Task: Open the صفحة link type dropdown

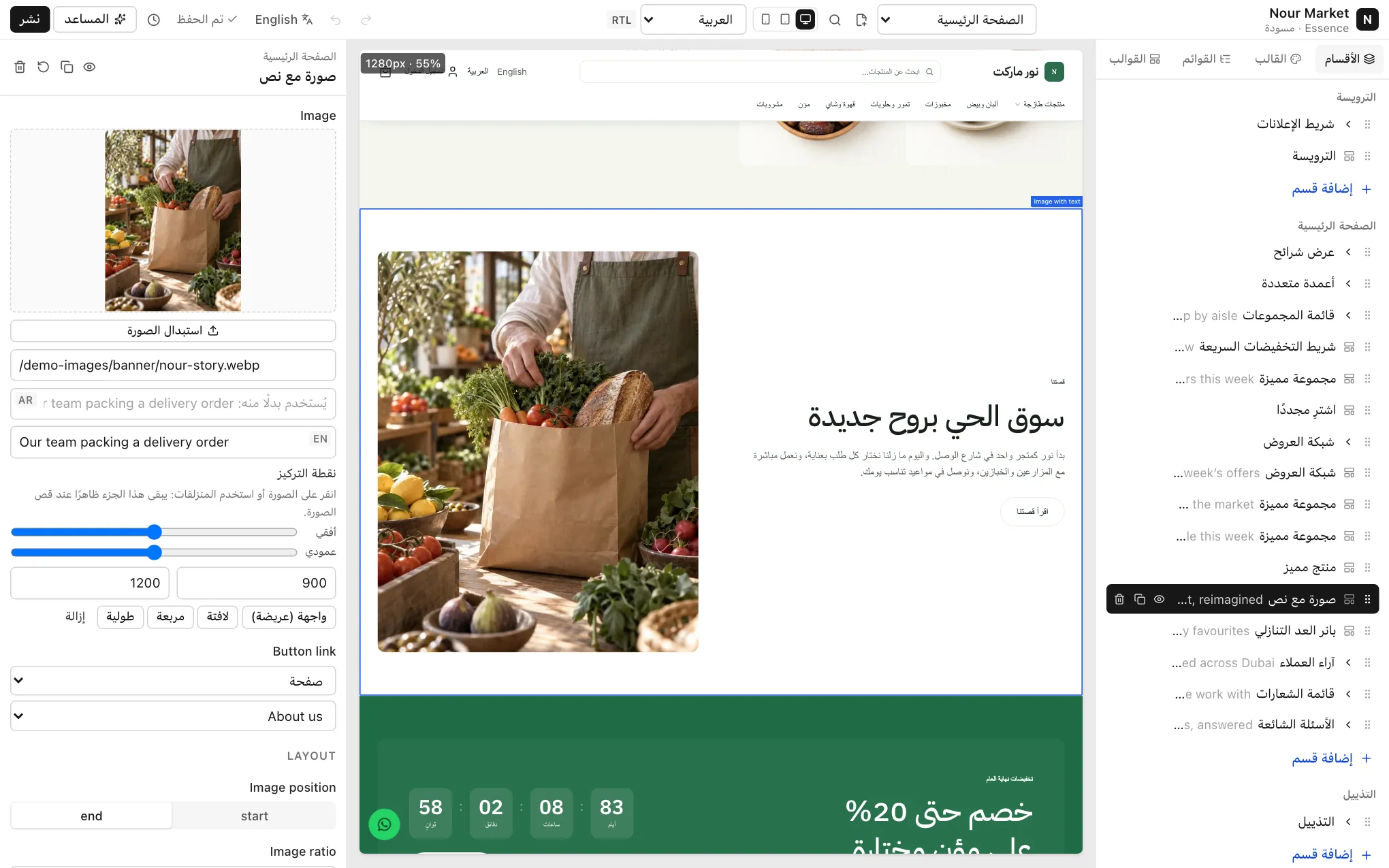Action: 173,681
